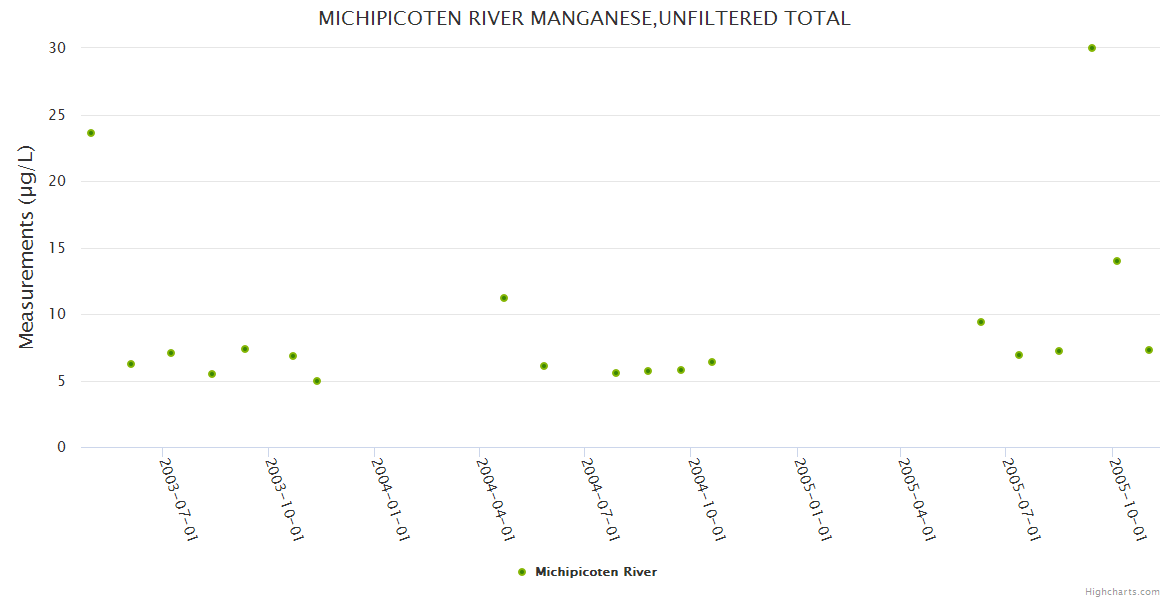Click the 15 value y-axis label

[59, 248]
